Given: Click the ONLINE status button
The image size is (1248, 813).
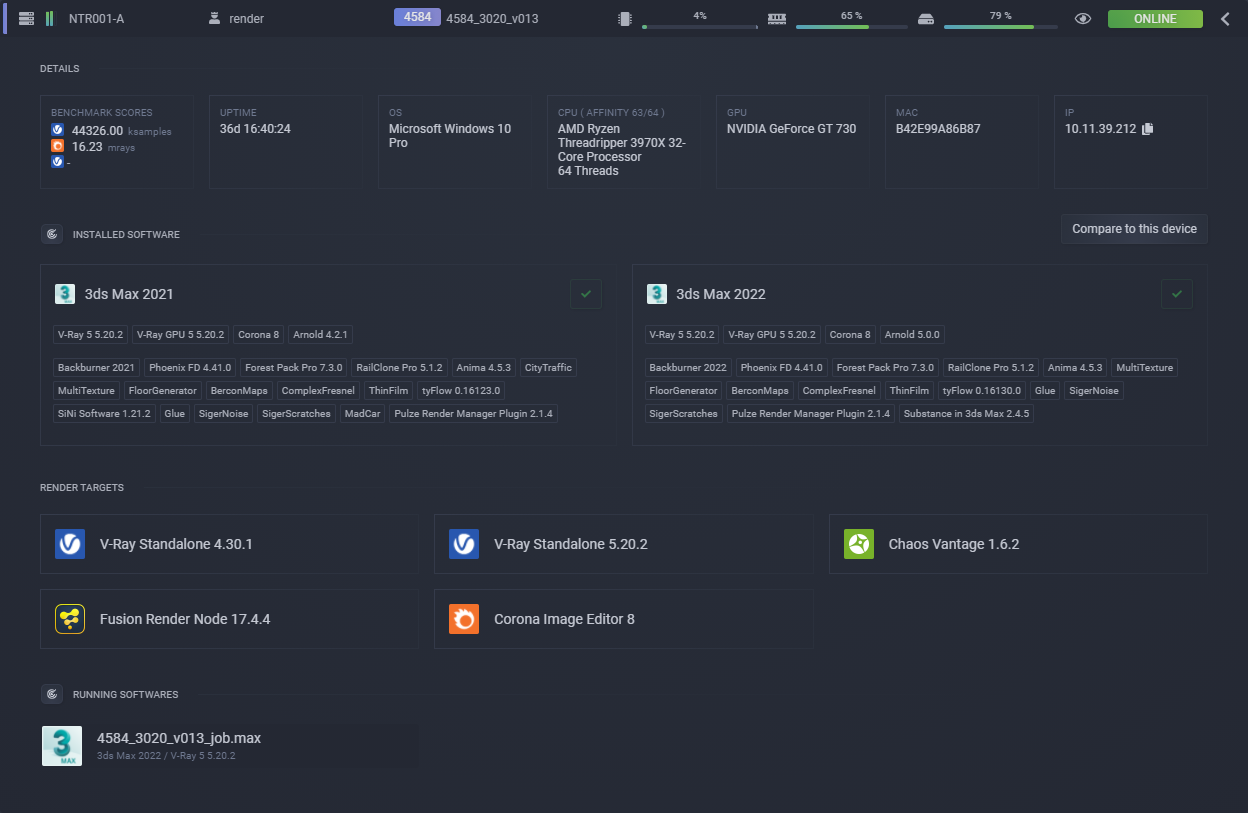Looking at the screenshot, I should [1155, 19].
